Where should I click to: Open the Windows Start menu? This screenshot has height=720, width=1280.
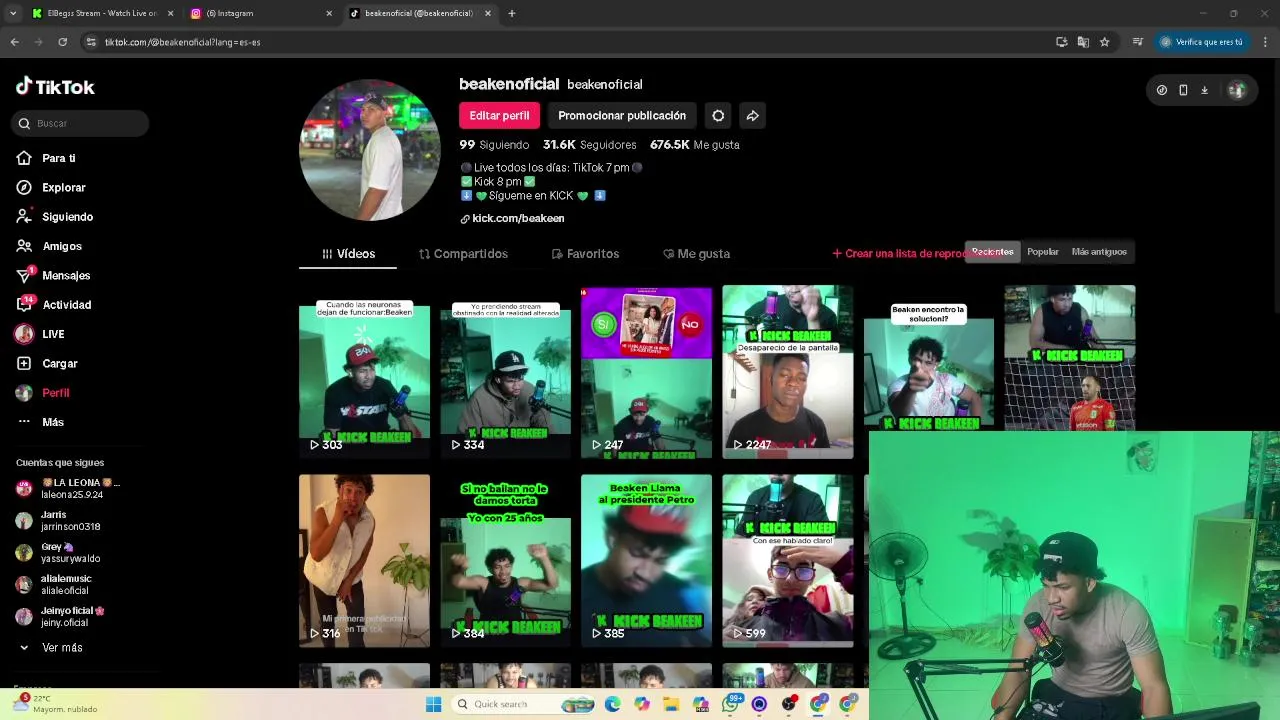click(x=433, y=704)
